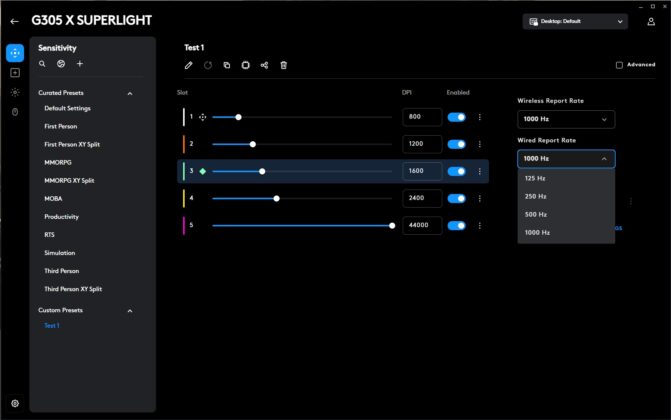The width and height of the screenshot is (671, 420).
Task: Open the Wireless Report Rate dropdown
Action: (x=566, y=119)
